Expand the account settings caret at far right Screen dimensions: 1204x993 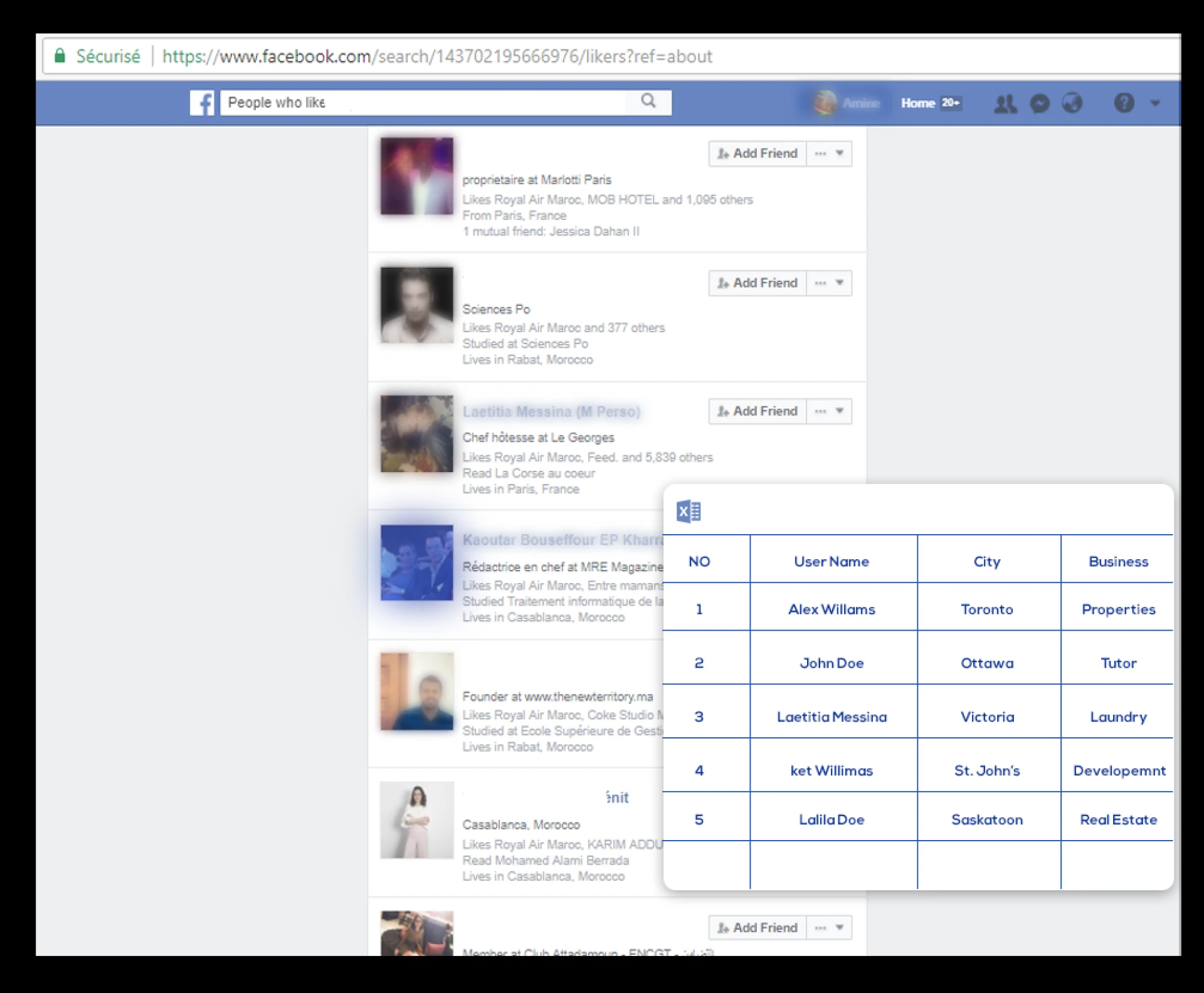[1156, 103]
